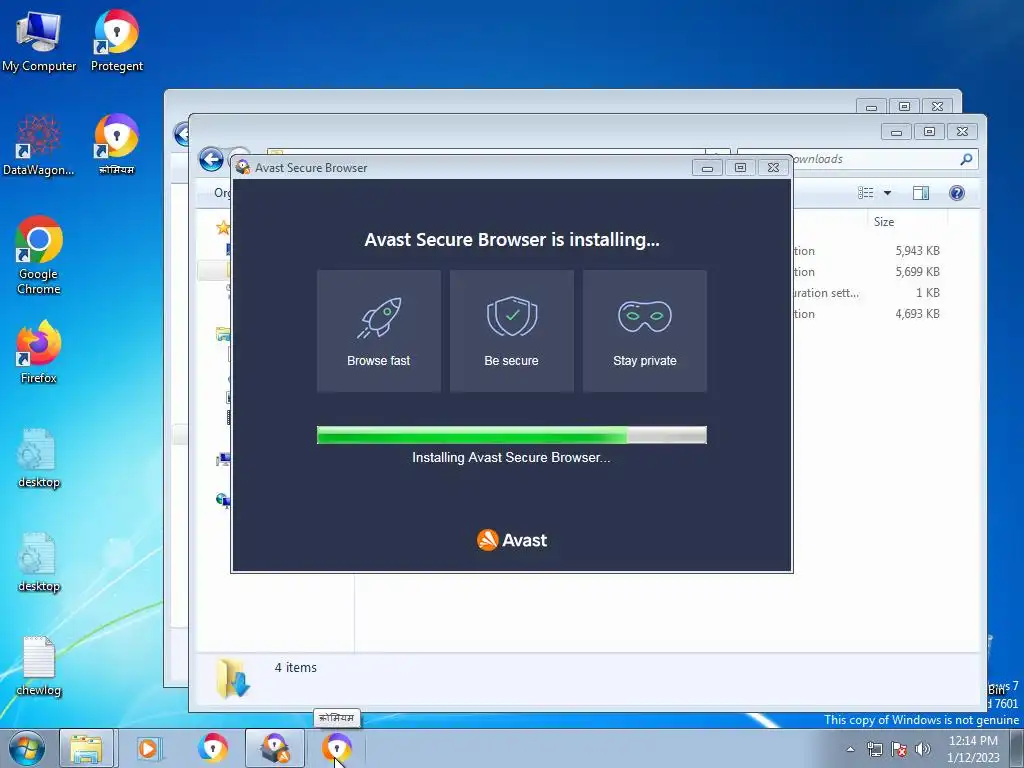The width and height of the screenshot is (1024, 768).
Task: Open the Protegent browser taskbar icon
Action: (x=213, y=748)
